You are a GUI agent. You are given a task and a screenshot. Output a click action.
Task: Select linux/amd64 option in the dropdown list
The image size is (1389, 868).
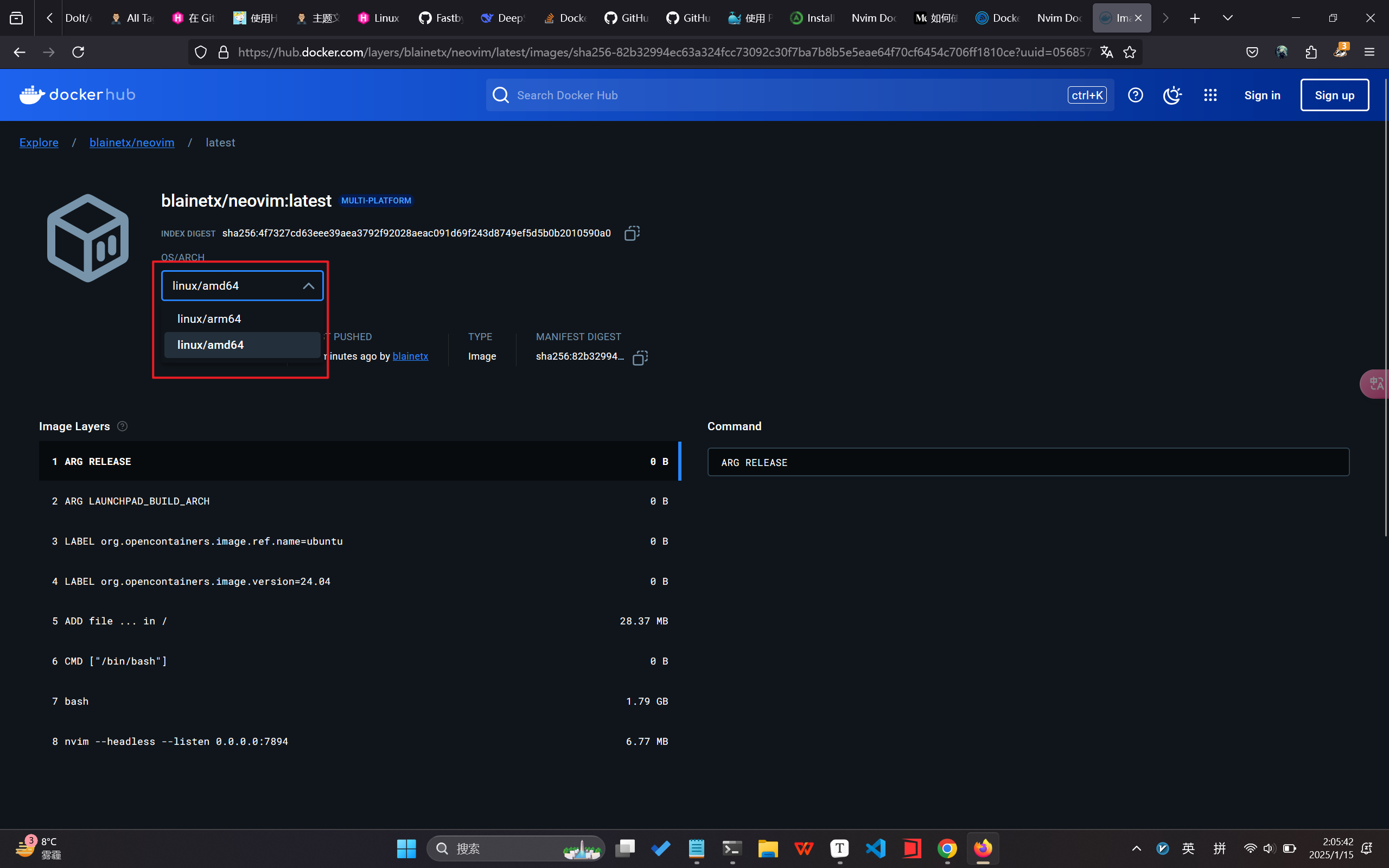click(242, 345)
